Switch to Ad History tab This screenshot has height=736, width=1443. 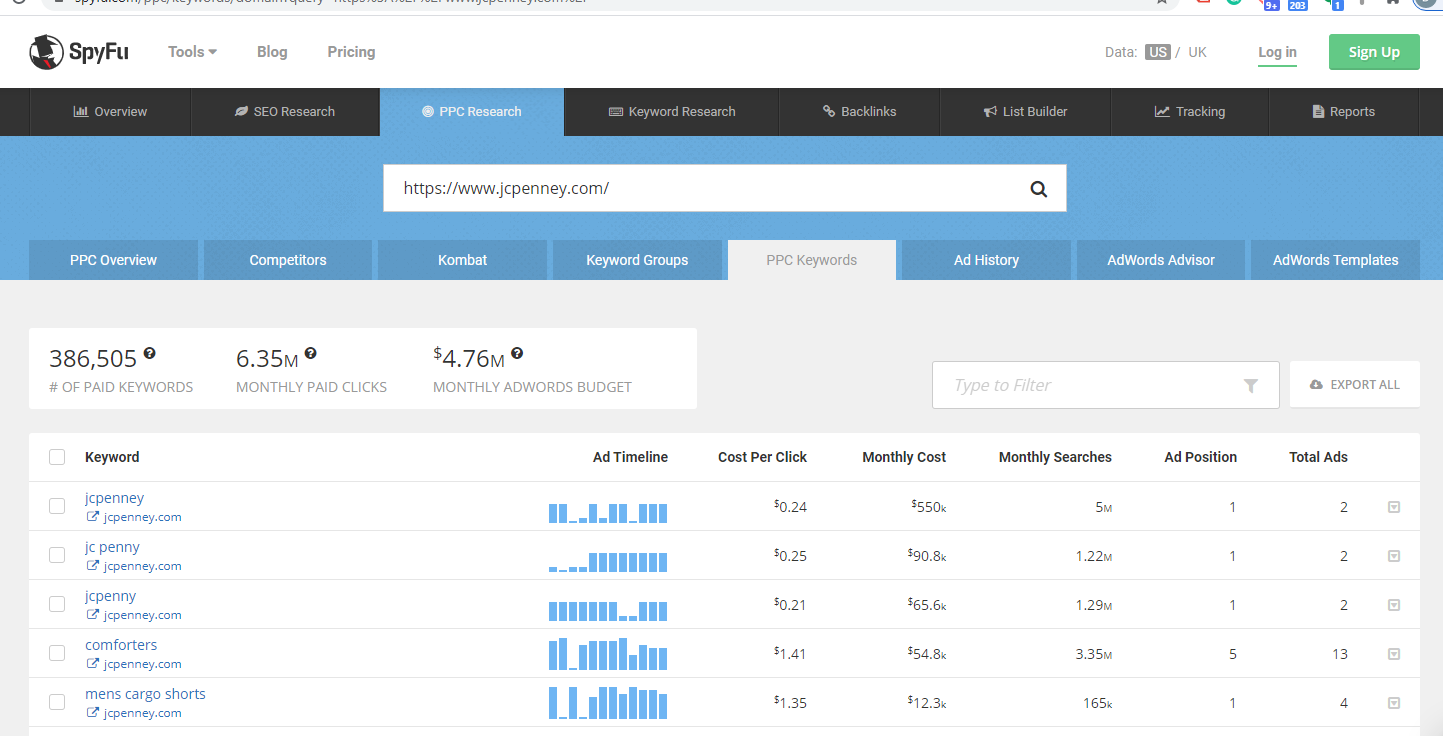pyautogui.click(x=986, y=260)
